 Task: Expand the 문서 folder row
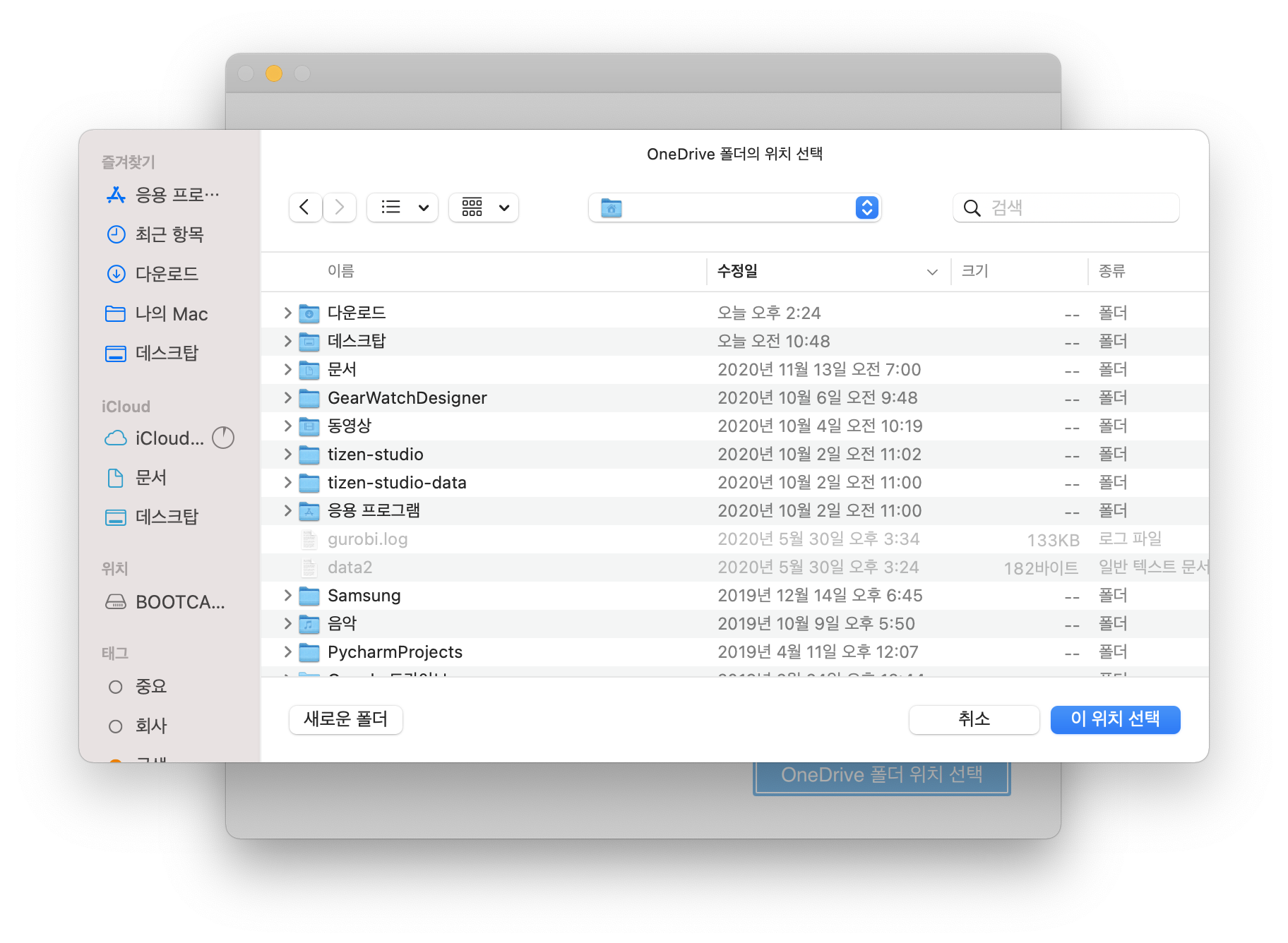(287, 369)
